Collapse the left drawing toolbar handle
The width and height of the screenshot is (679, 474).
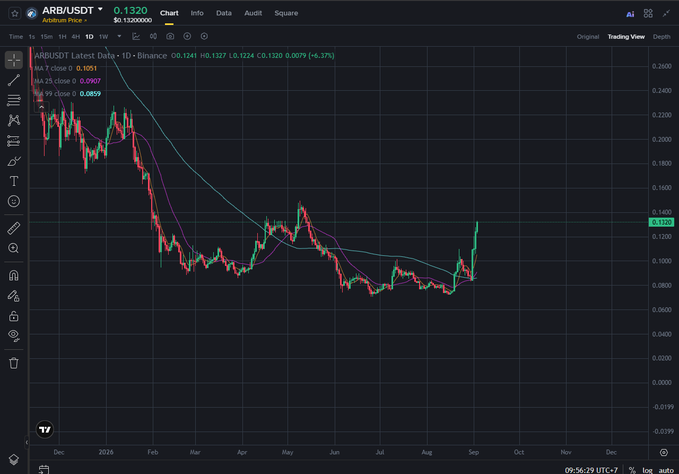coord(26,442)
